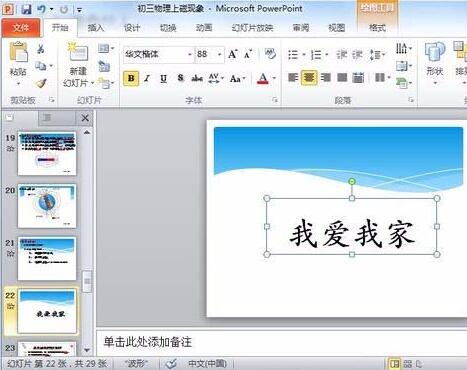467x370 pixels.
Task: Open the paragraph dialog launcher
Action: click(411, 100)
